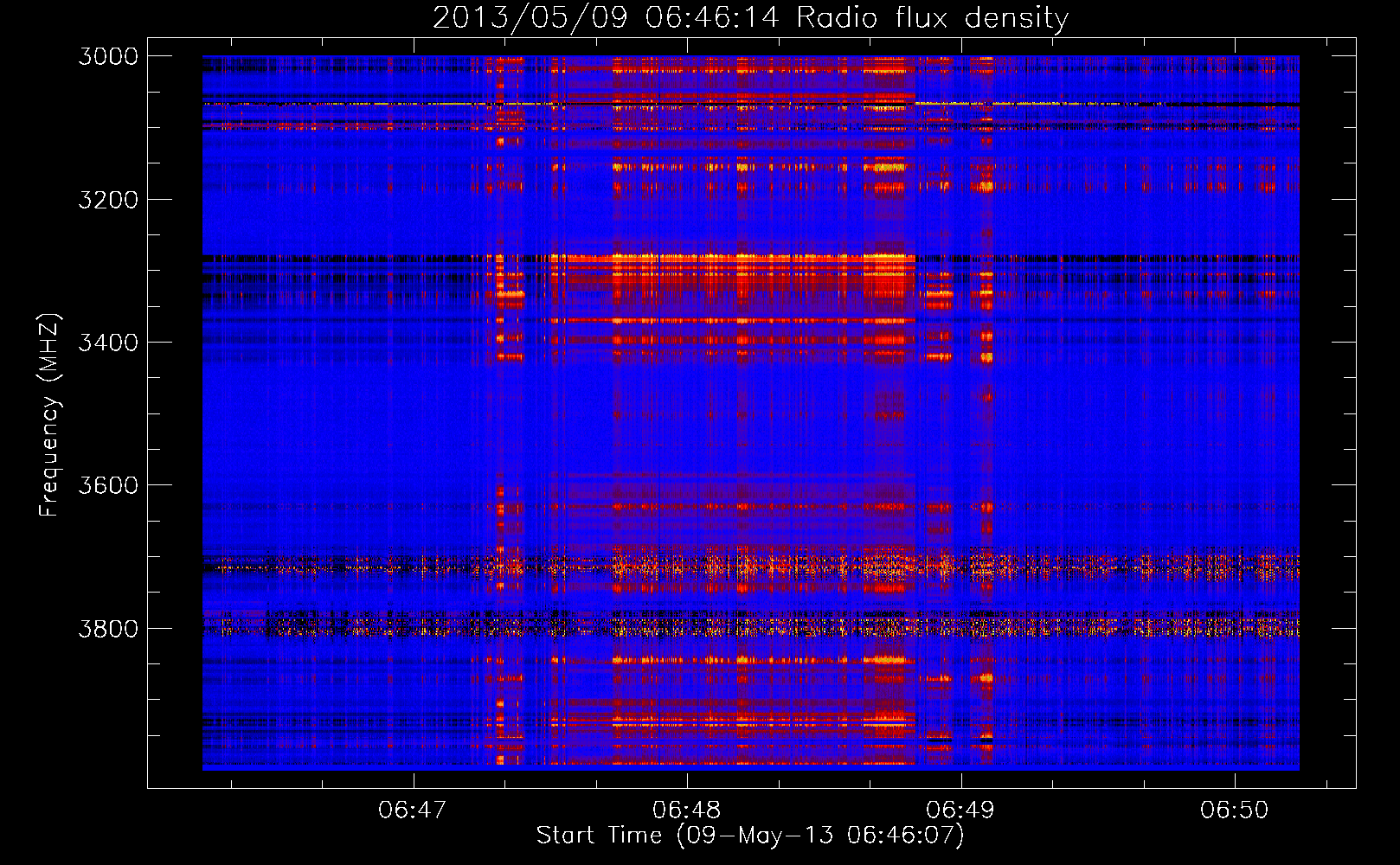Click the frequency tick label "3000"

point(108,56)
